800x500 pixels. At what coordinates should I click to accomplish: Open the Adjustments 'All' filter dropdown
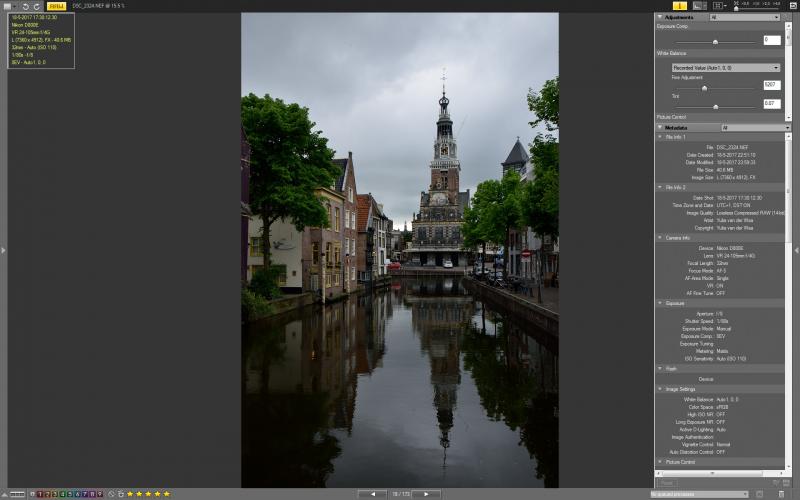(745, 17)
